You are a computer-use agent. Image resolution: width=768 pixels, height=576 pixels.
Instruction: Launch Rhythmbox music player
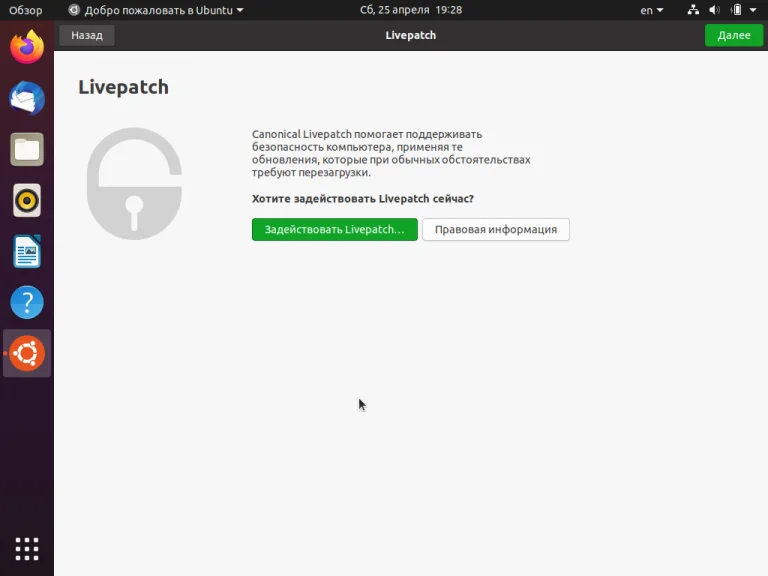(x=27, y=200)
